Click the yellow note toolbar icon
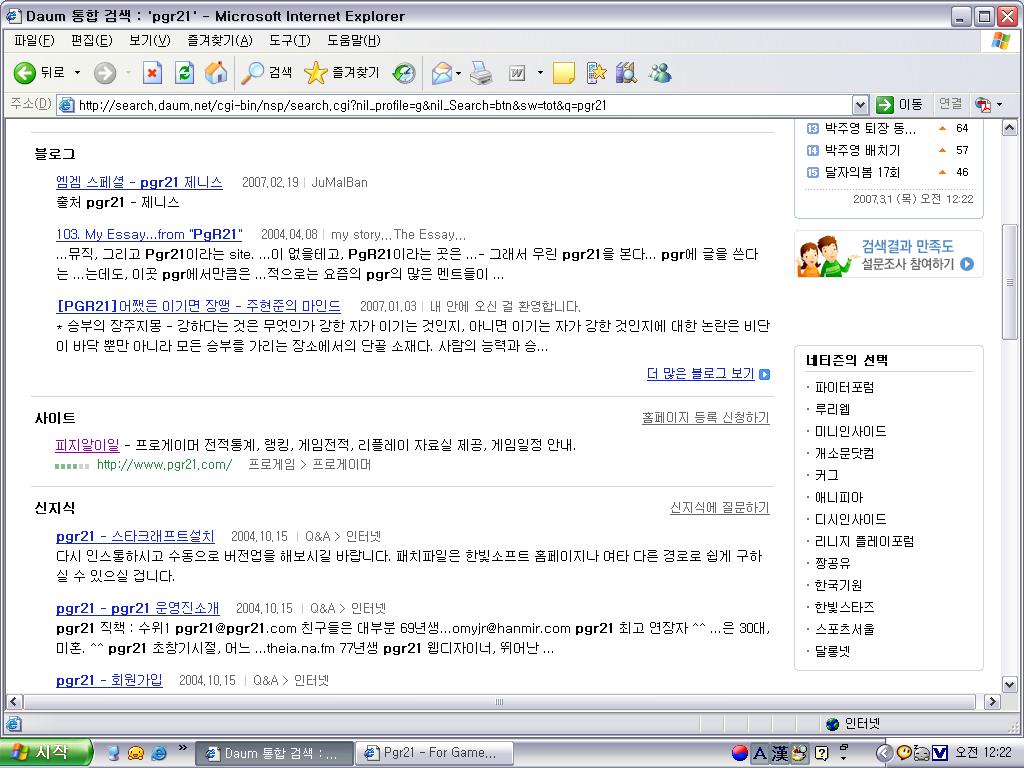The height and width of the screenshot is (768, 1024). pyautogui.click(x=563, y=72)
